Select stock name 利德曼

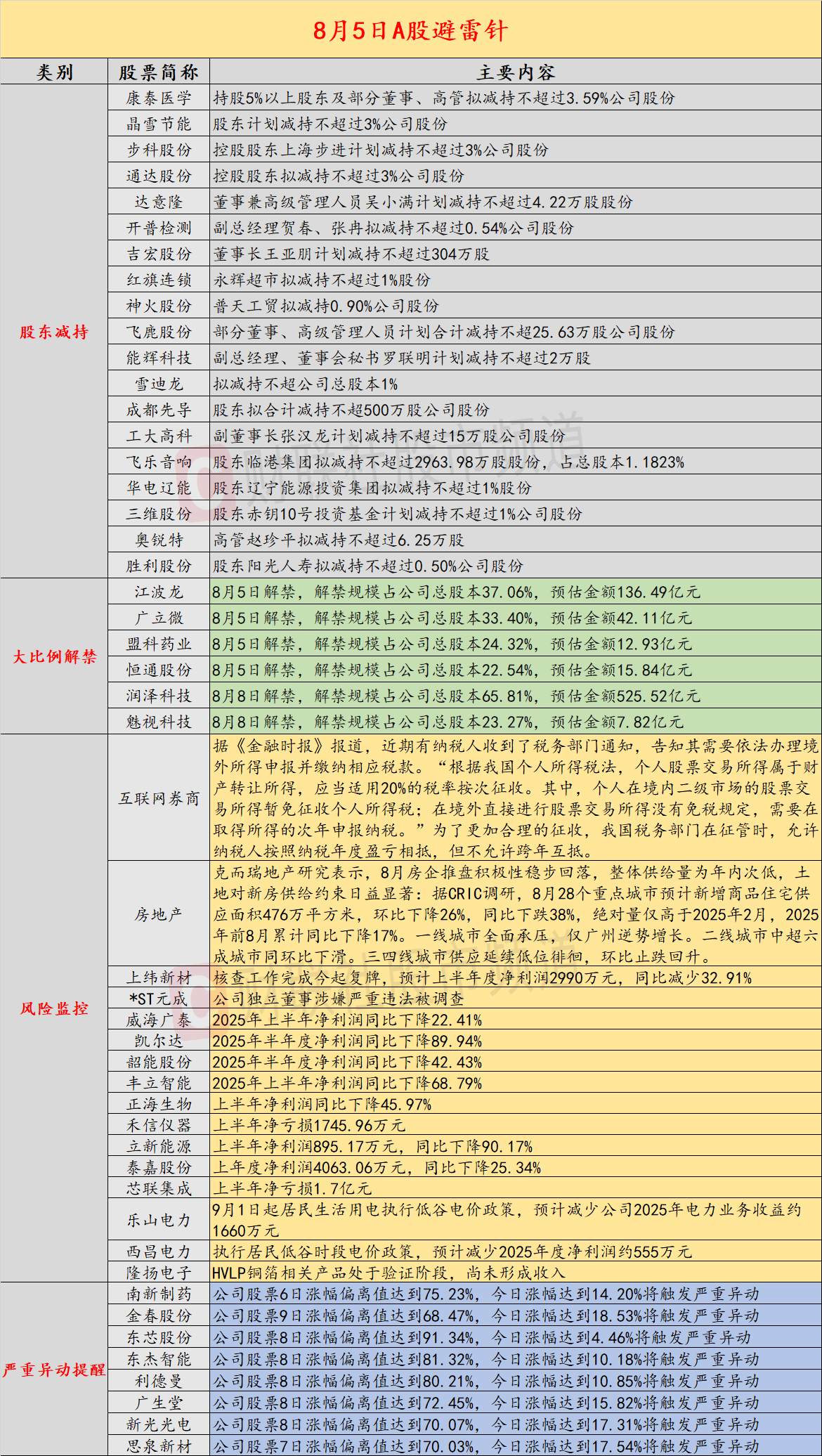[x=159, y=1381]
